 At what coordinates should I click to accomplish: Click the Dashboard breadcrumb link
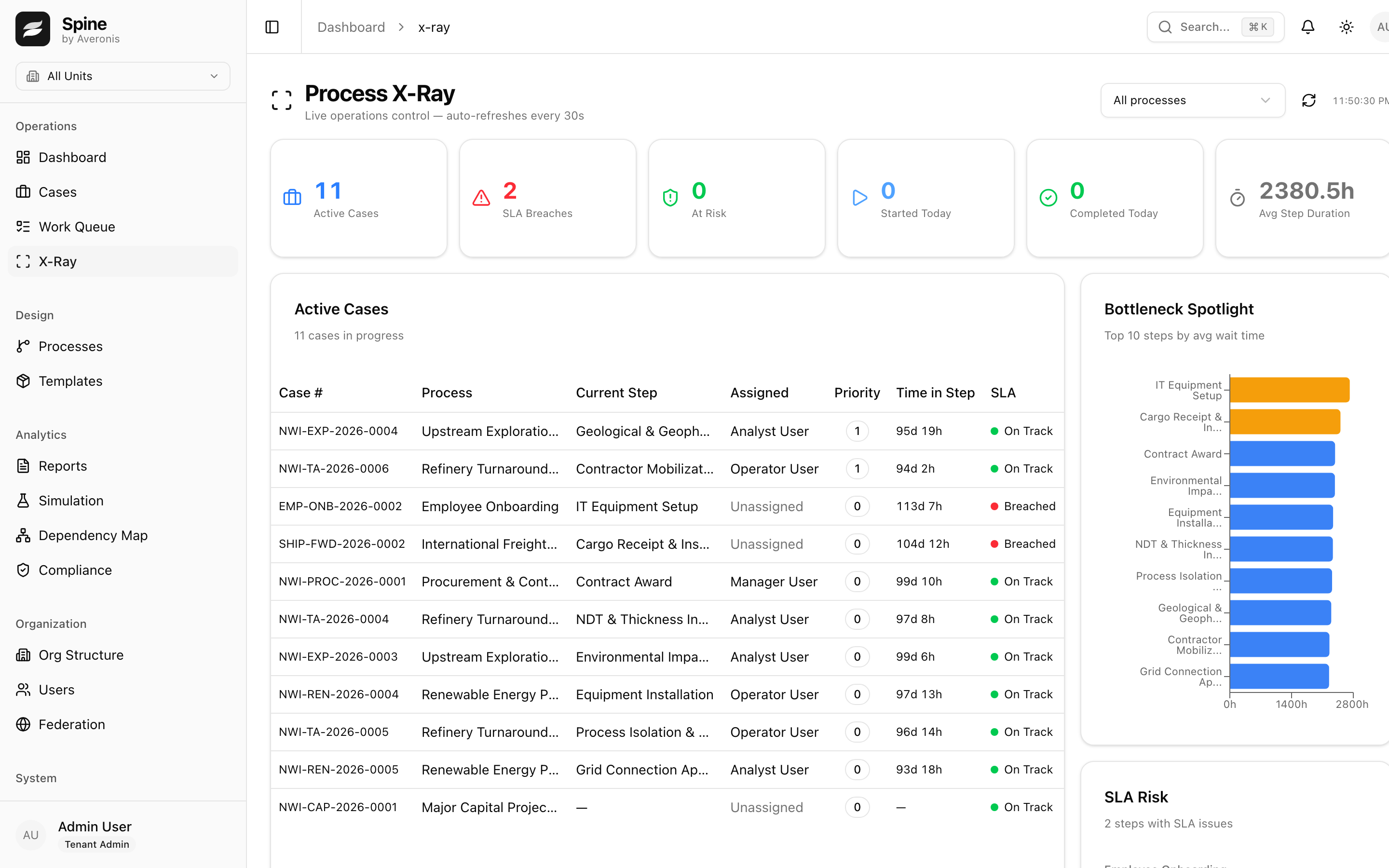coord(351,27)
